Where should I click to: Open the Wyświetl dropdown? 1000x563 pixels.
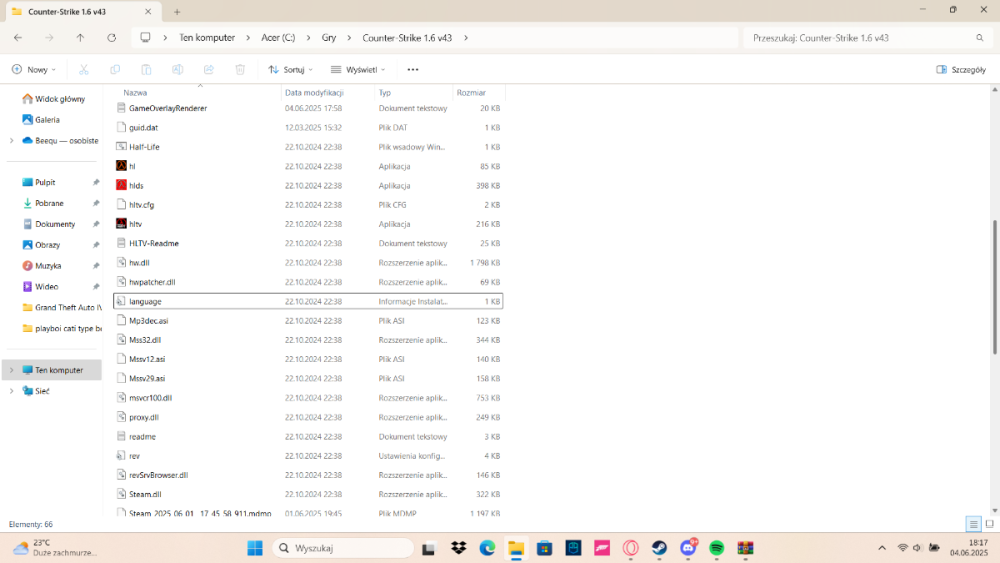click(x=358, y=69)
